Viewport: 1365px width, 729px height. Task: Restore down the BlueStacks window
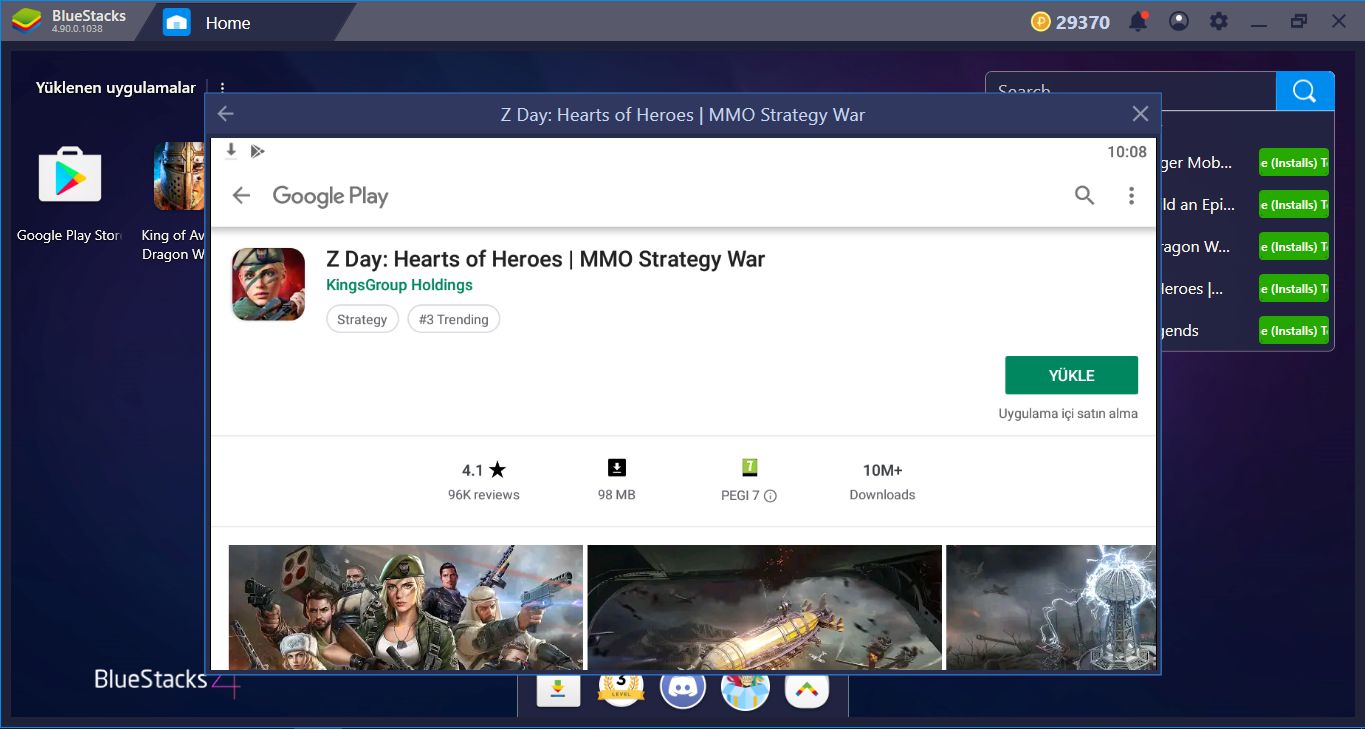coord(1299,21)
